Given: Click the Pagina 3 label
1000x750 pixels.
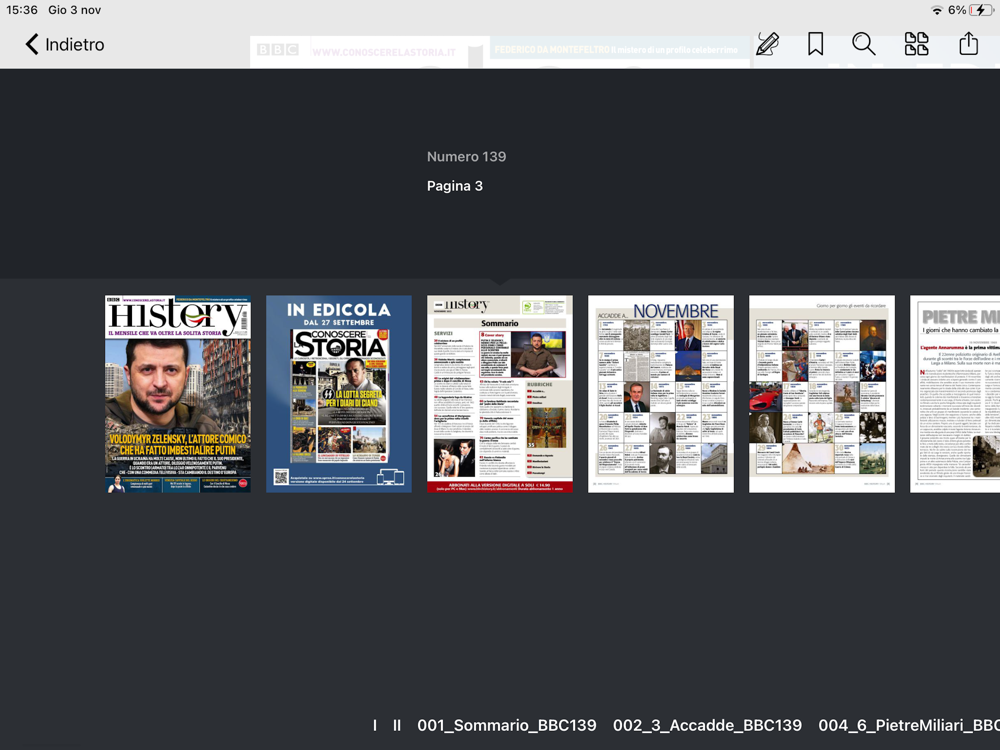Looking at the screenshot, I should [x=455, y=186].
